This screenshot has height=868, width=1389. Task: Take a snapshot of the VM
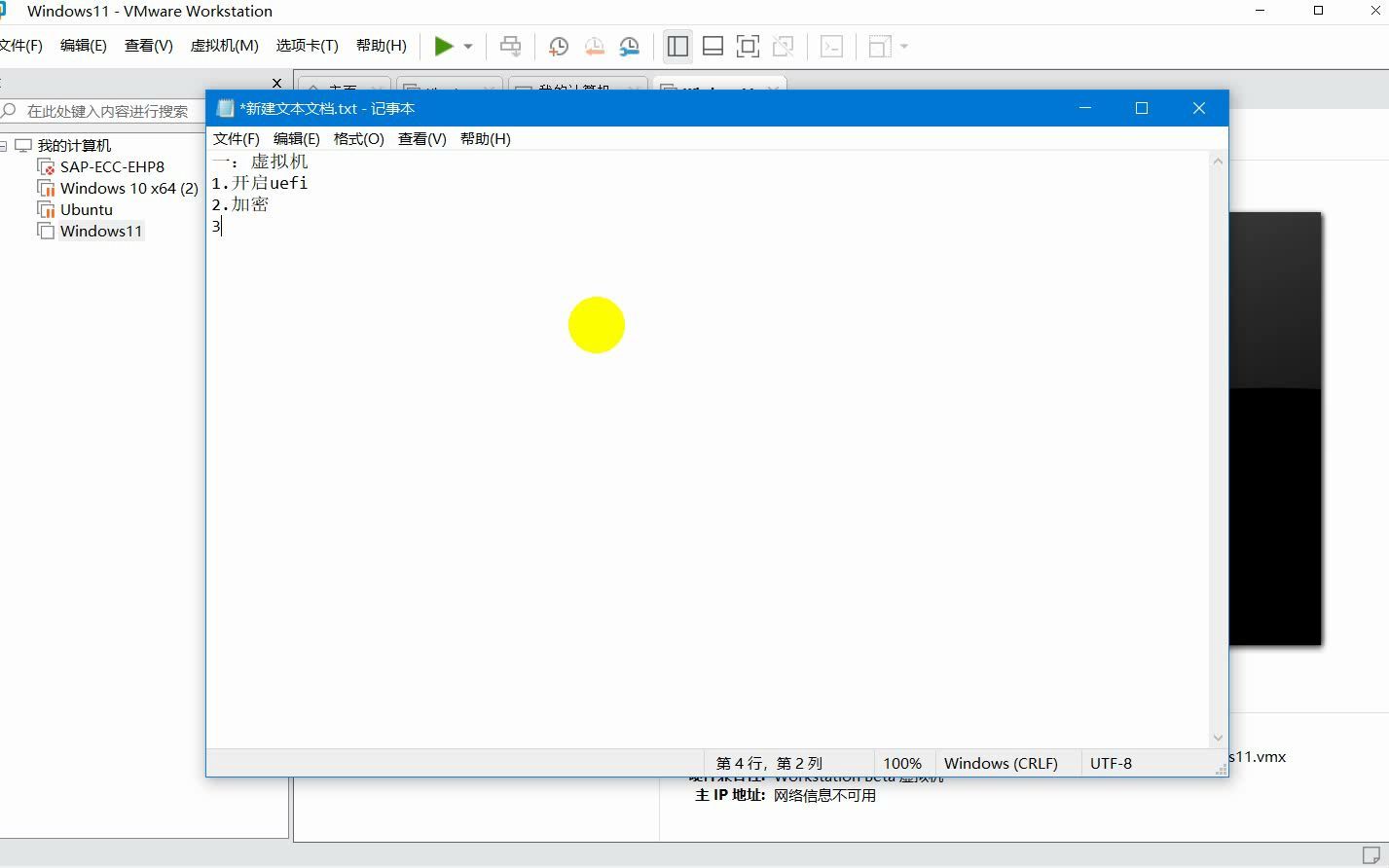click(557, 46)
